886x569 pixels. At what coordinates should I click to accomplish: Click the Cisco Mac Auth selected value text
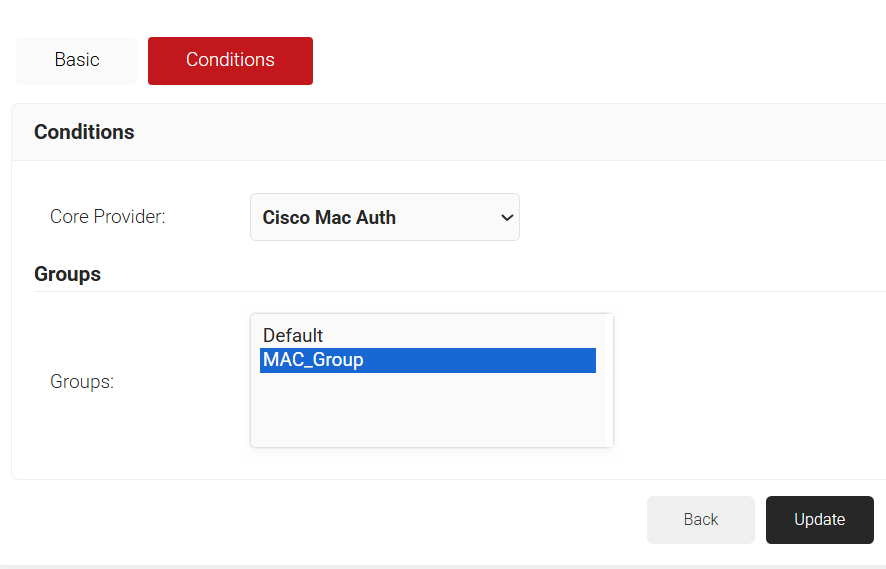(329, 217)
